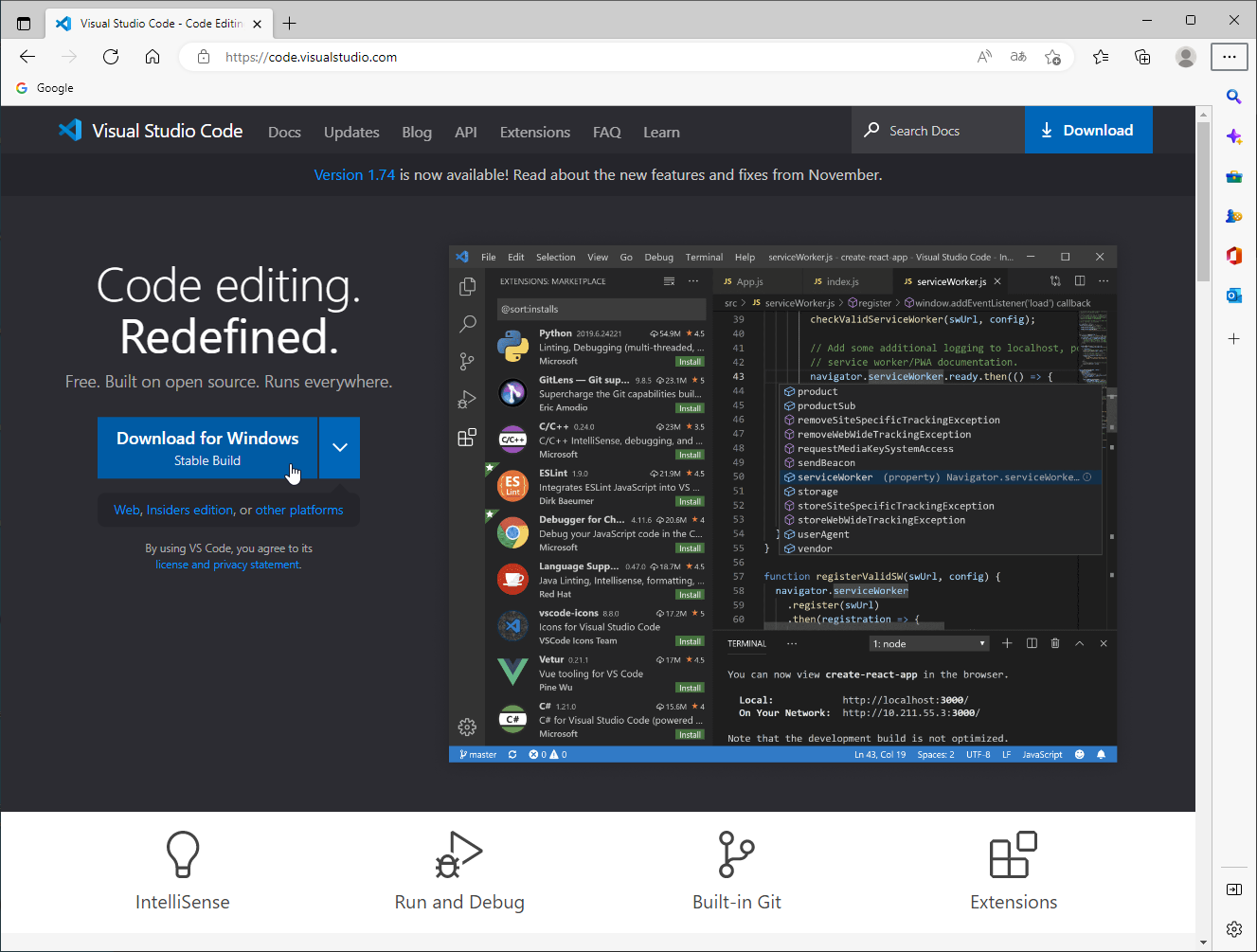The height and width of the screenshot is (952, 1257).
Task: Open the Edge sidebar Office icon
Action: [x=1233, y=256]
